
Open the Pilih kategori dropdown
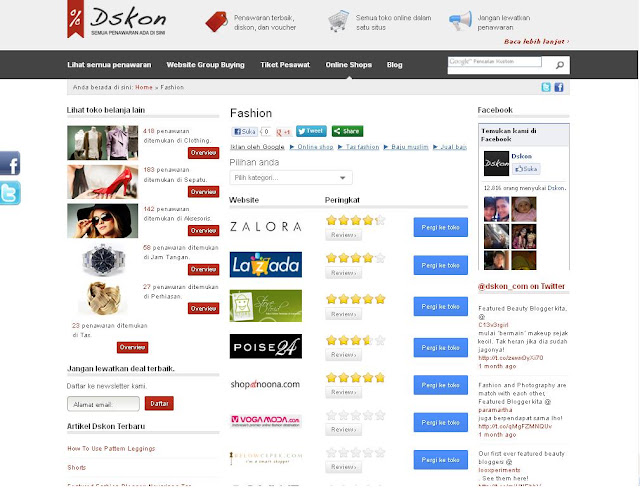click(291, 178)
